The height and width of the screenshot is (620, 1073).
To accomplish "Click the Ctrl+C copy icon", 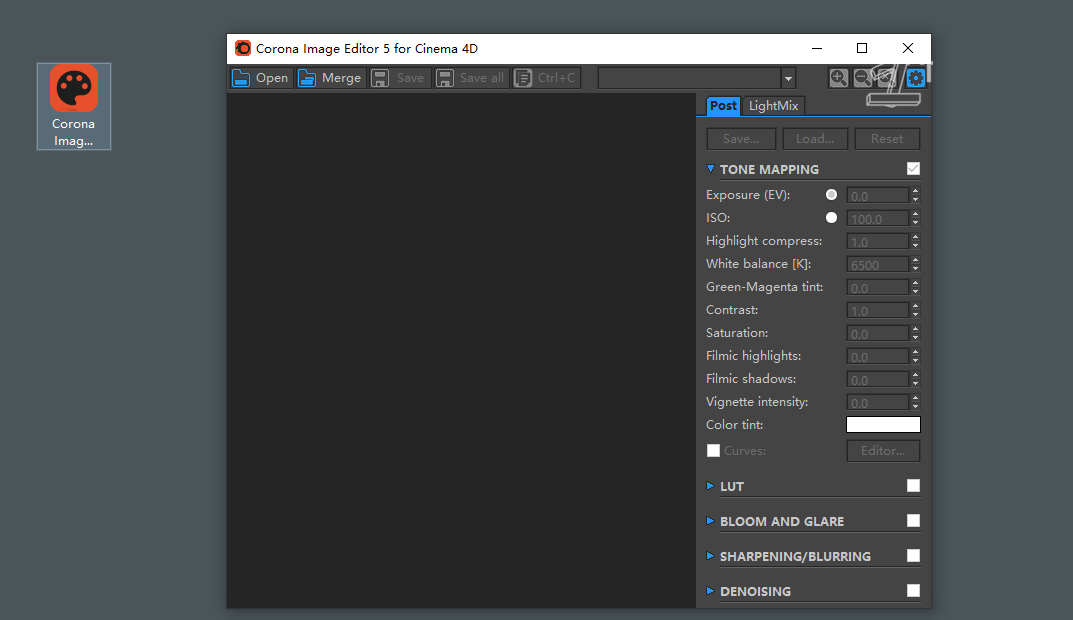I will tap(523, 78).
